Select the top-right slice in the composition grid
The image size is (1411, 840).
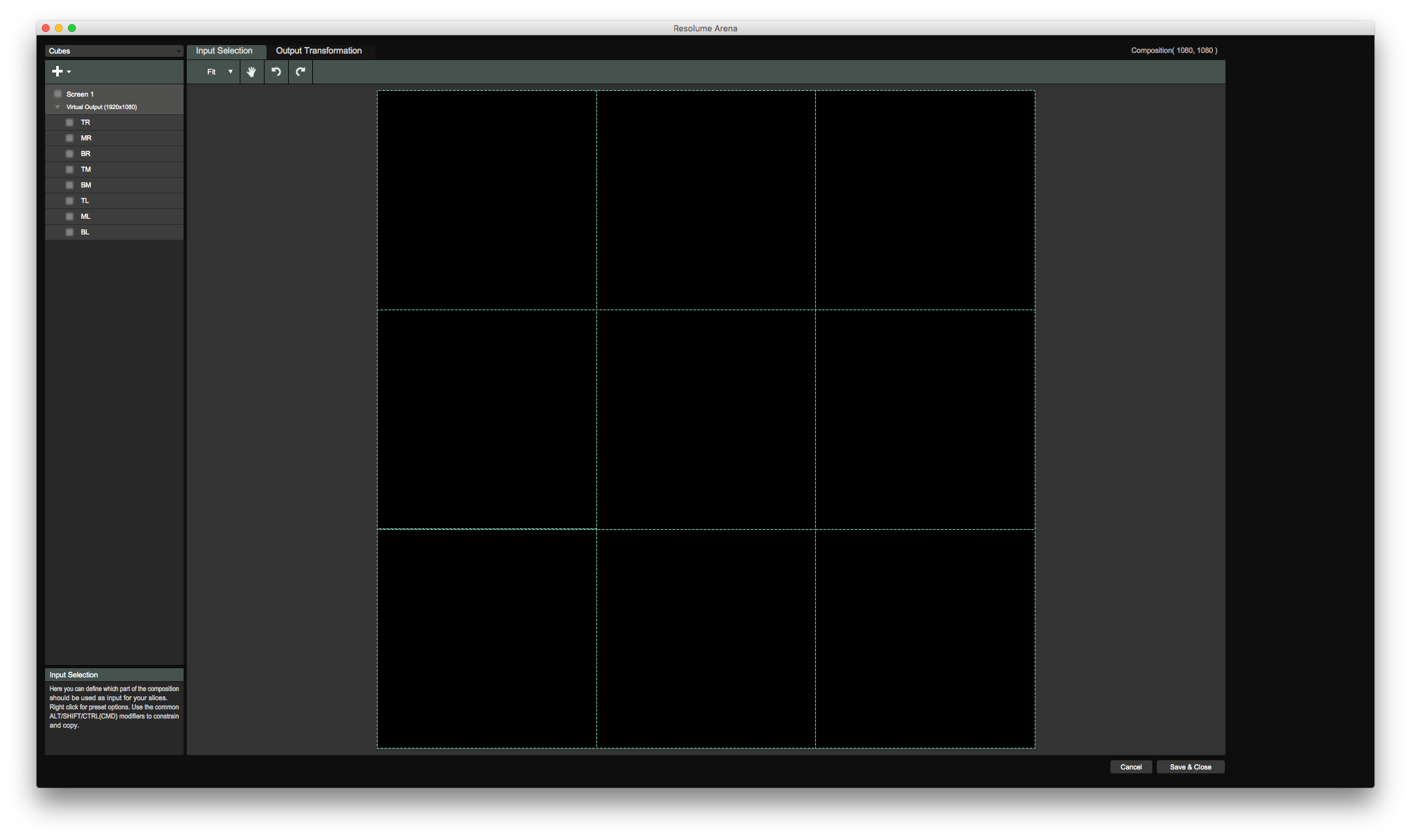[x=925, y=200]
